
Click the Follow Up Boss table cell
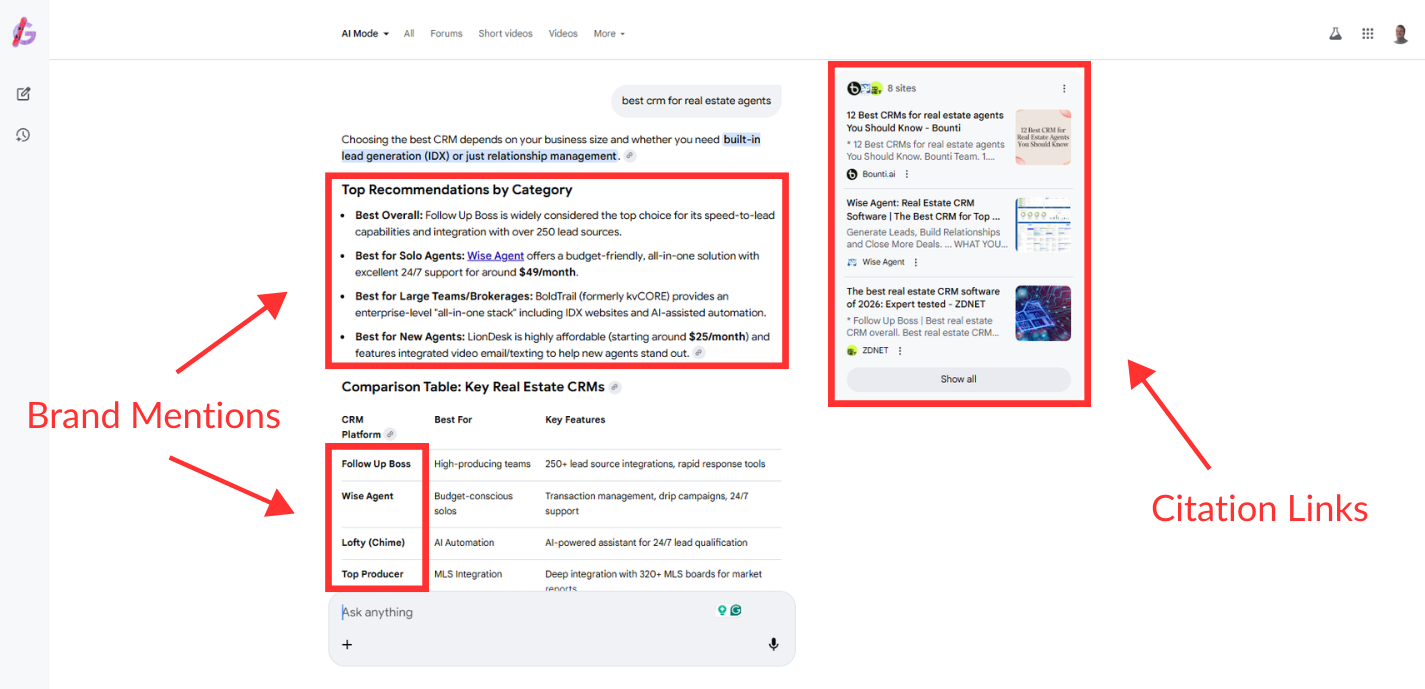pos(376,464)
